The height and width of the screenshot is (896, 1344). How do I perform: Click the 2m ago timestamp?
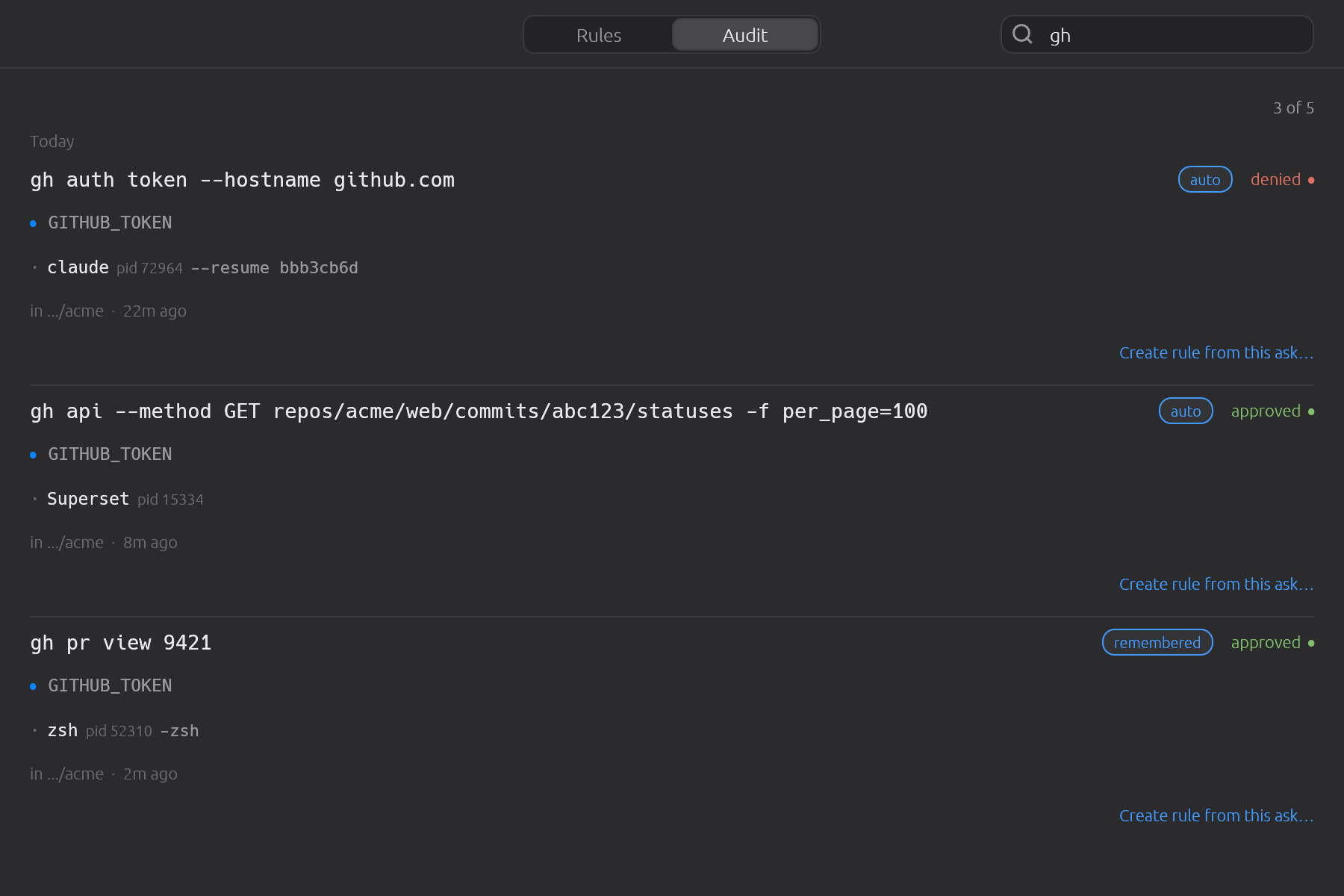click(150, 774)
